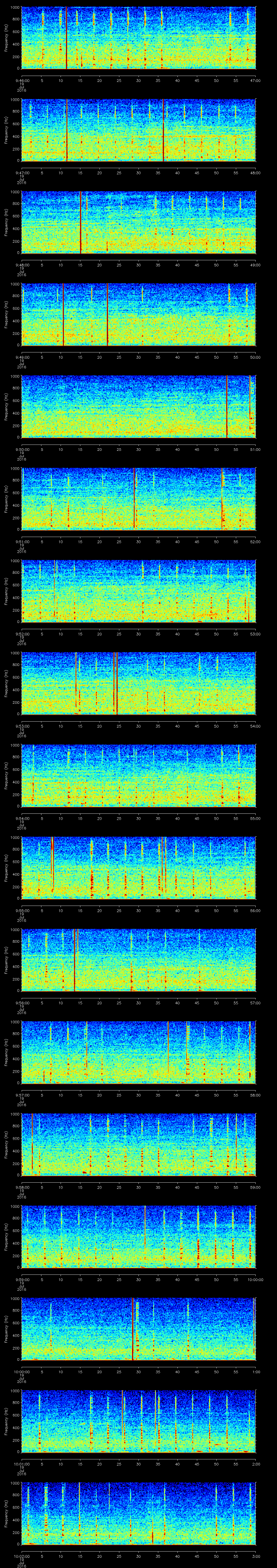Click the 9:50:00 start time label
The image size is (277, 1568).
click(22, 449)
